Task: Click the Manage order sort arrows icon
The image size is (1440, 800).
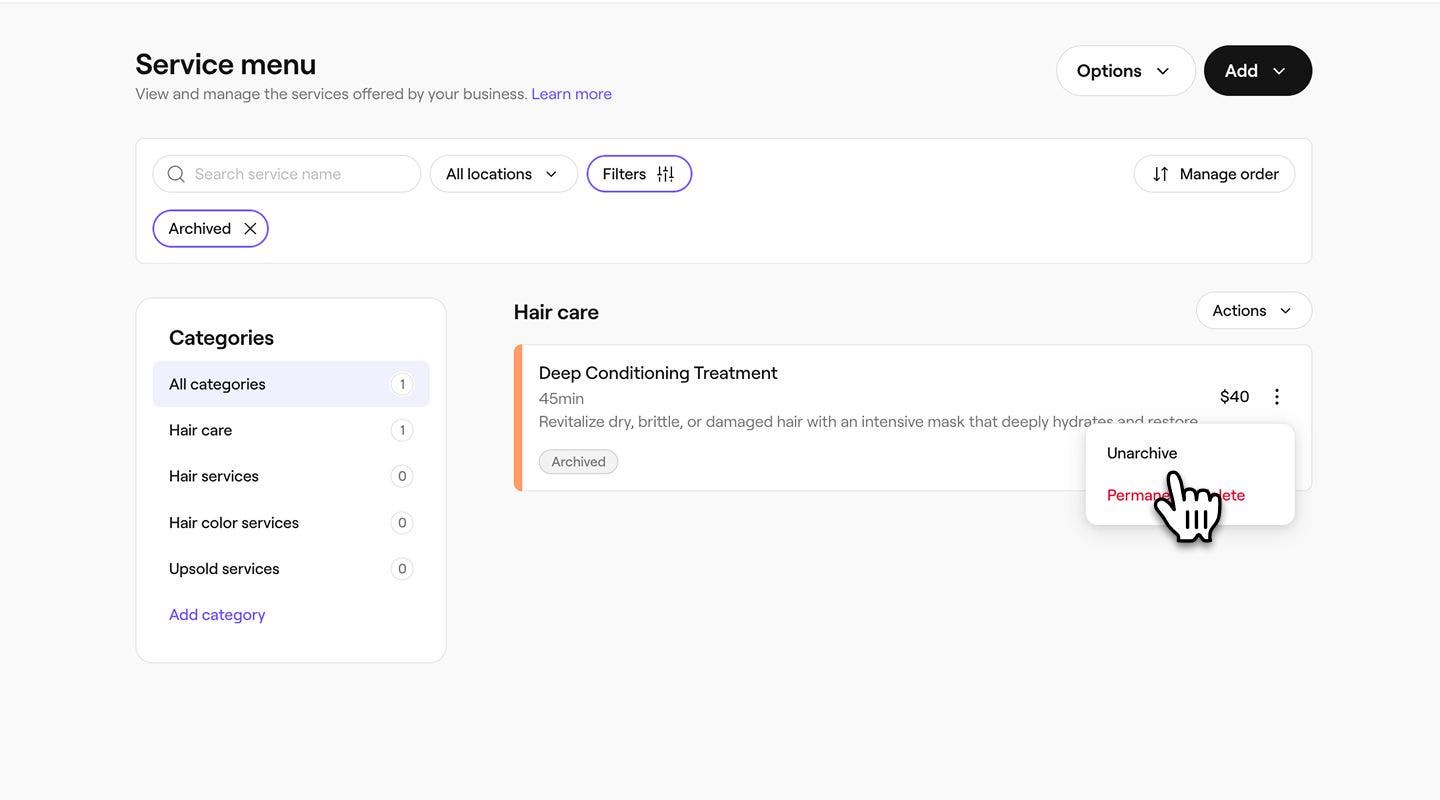Action: [1160, 174]
